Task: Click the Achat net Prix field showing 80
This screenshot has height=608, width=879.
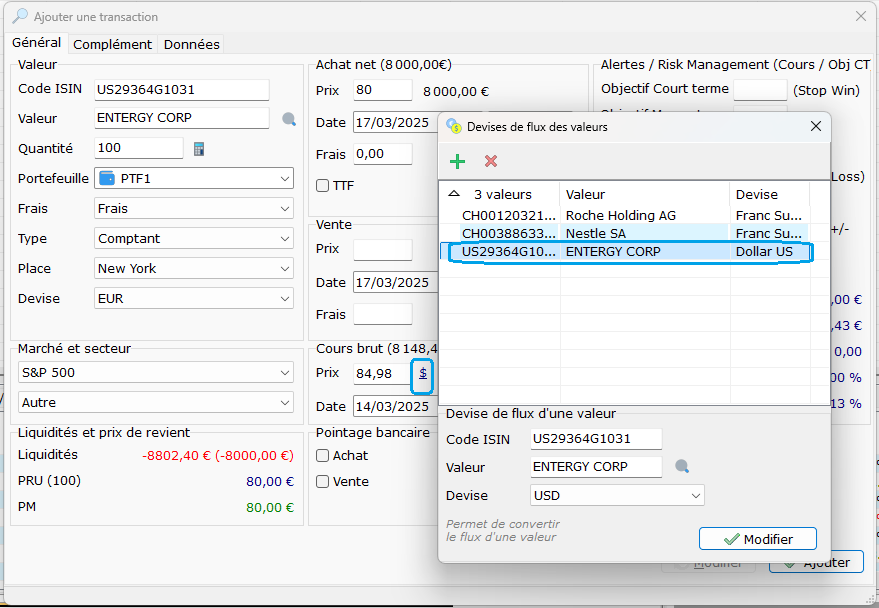Action: pyautogui.click(x=383, y=90)
